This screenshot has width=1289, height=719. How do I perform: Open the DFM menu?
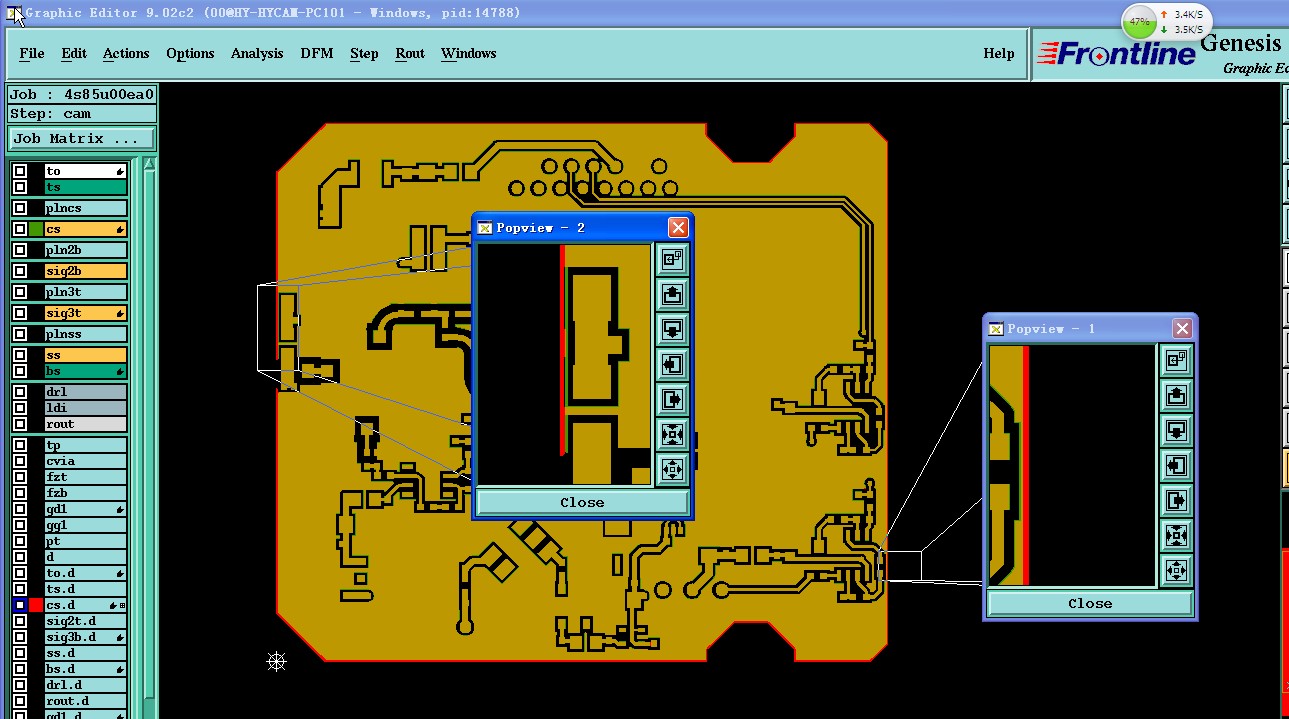pos(317,54)
